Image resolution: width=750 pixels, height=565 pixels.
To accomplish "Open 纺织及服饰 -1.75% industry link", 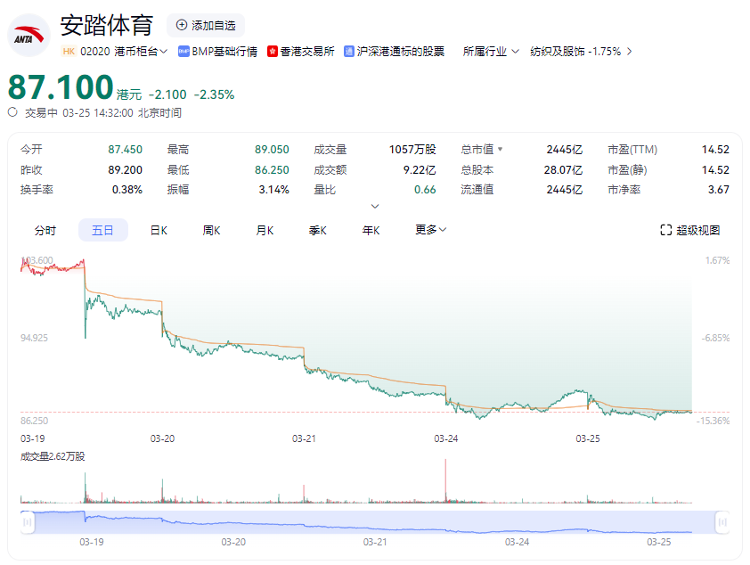I will click(575, 51).
